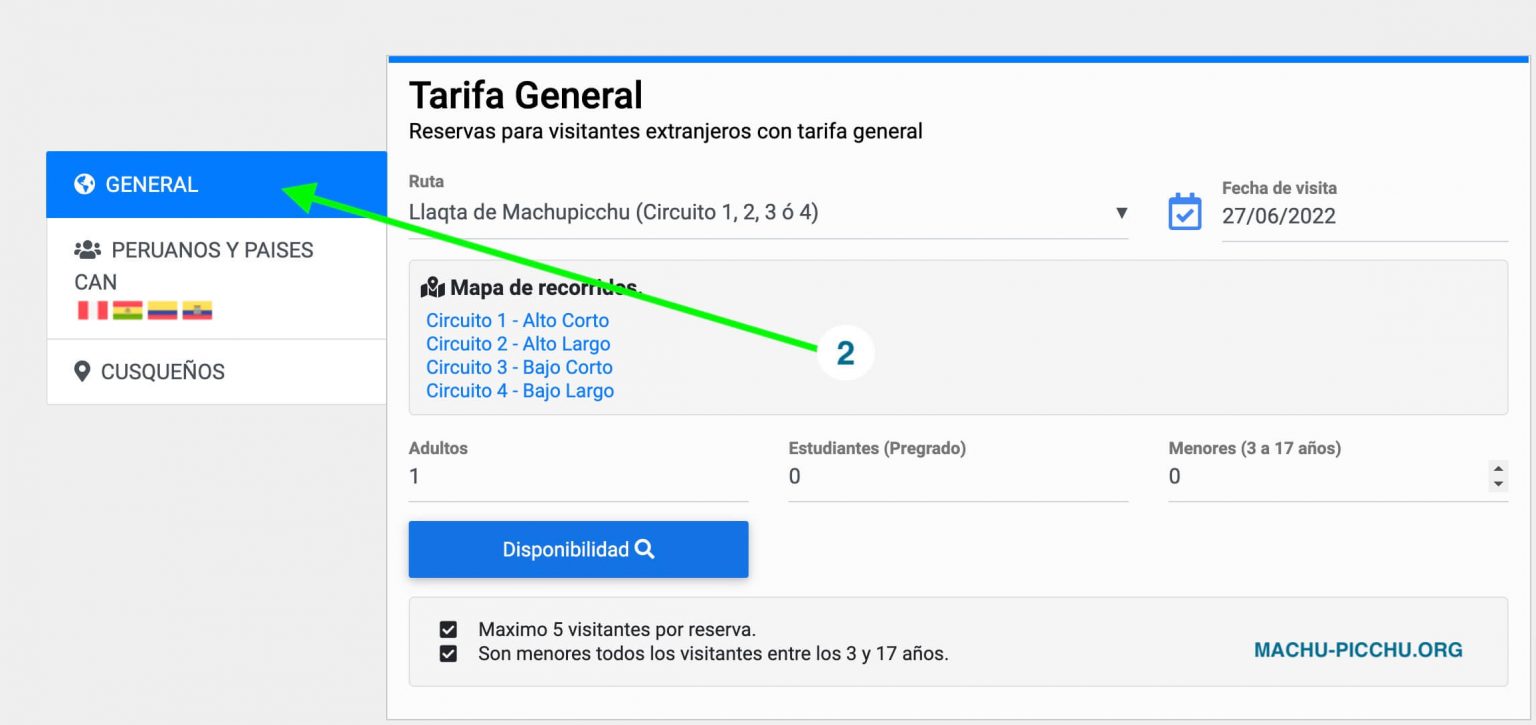Click the Reservas para visitantes extranjeros subtitle
Viewport: 1536px width, 725px height.
pos(666,131)
